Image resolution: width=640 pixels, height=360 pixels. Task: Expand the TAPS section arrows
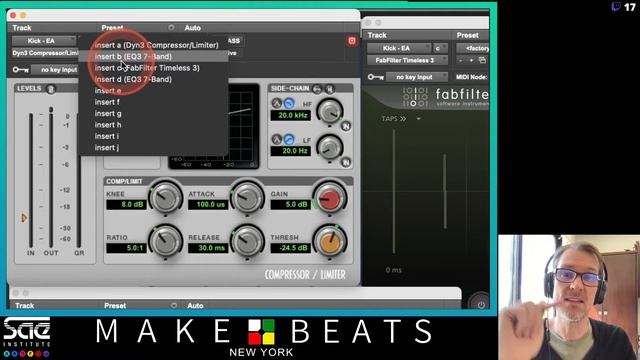(403, 119)
